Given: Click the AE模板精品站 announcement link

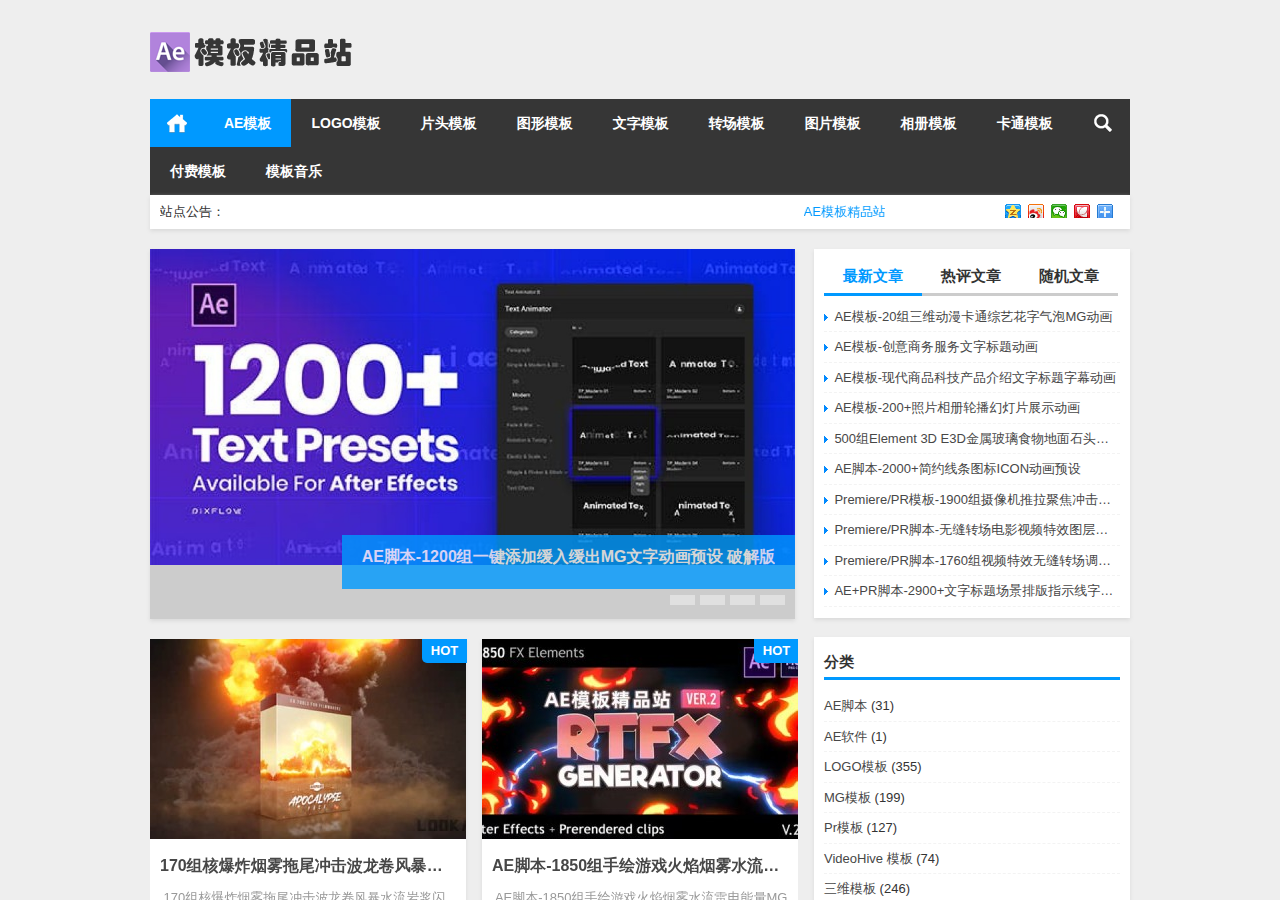Looking at the screenshot, I should tap(844, 212).
